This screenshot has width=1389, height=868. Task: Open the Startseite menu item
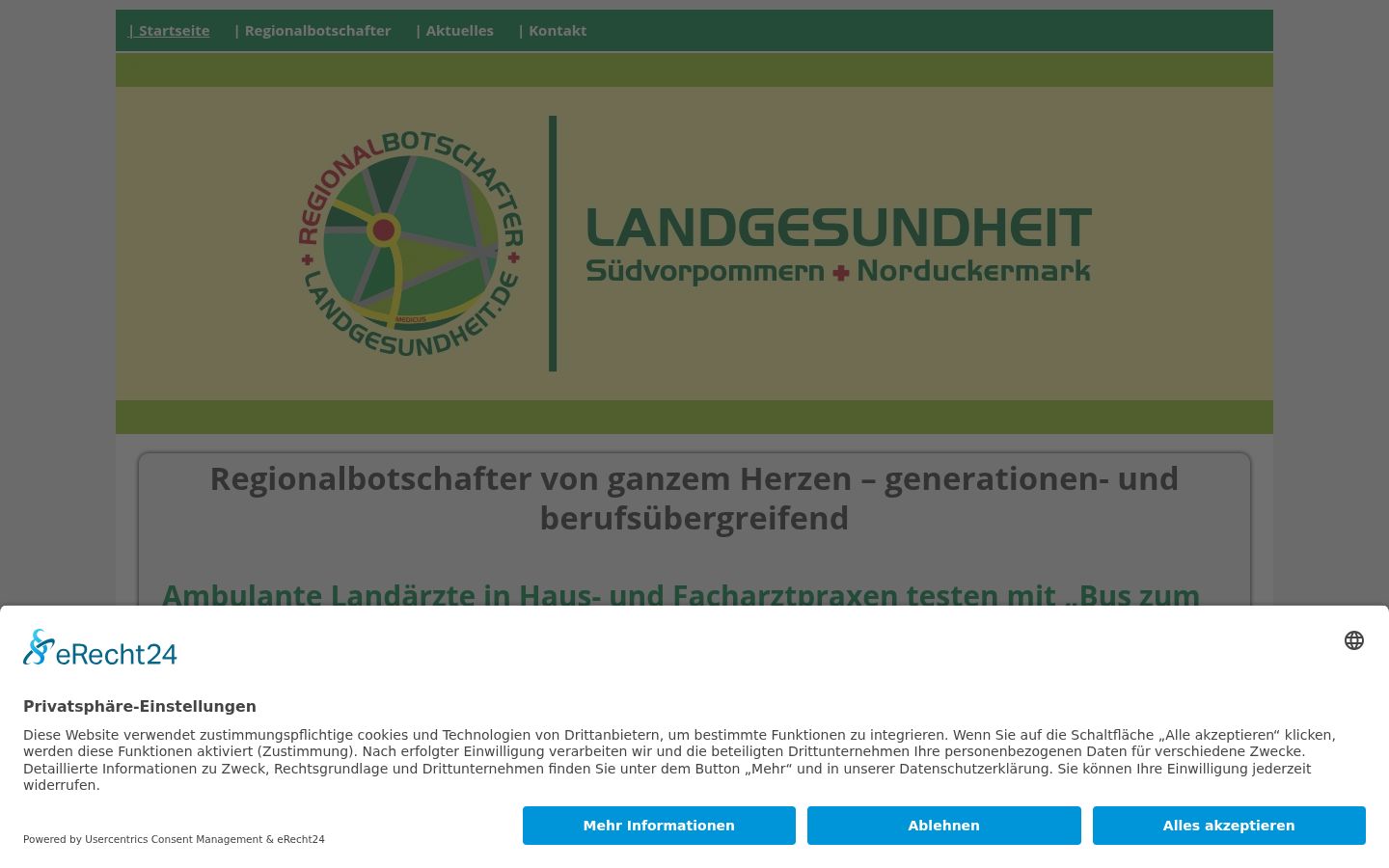(x=169, y=31)
